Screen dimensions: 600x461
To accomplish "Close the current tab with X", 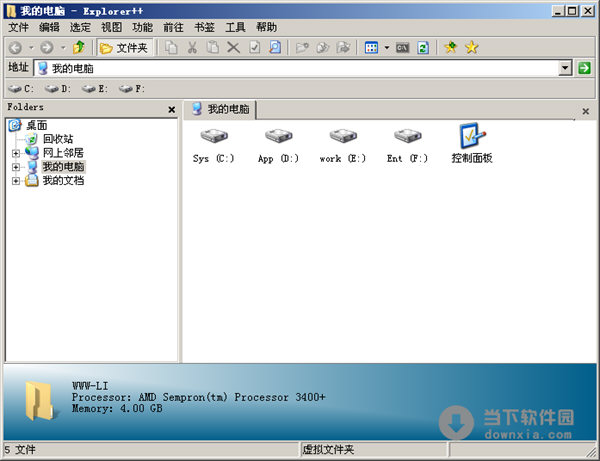I will pyautogui.click(x=585, y=111).
